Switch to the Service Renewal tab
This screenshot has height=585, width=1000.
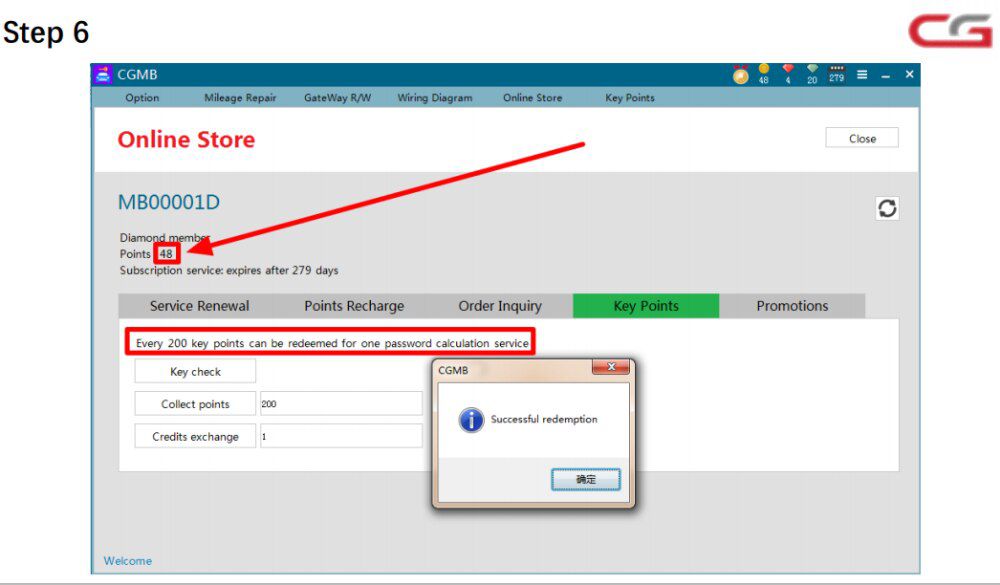click(x=199, y=306)
